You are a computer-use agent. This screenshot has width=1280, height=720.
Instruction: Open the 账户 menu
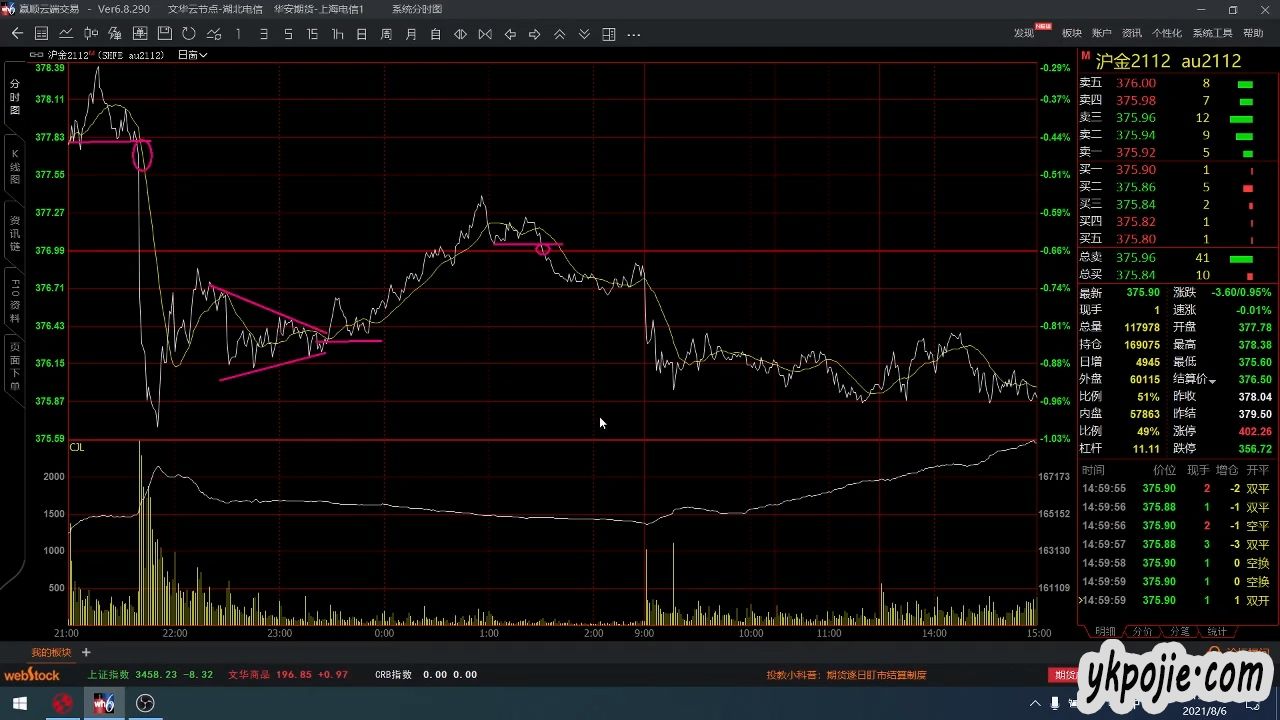(x=1101, y=34)
